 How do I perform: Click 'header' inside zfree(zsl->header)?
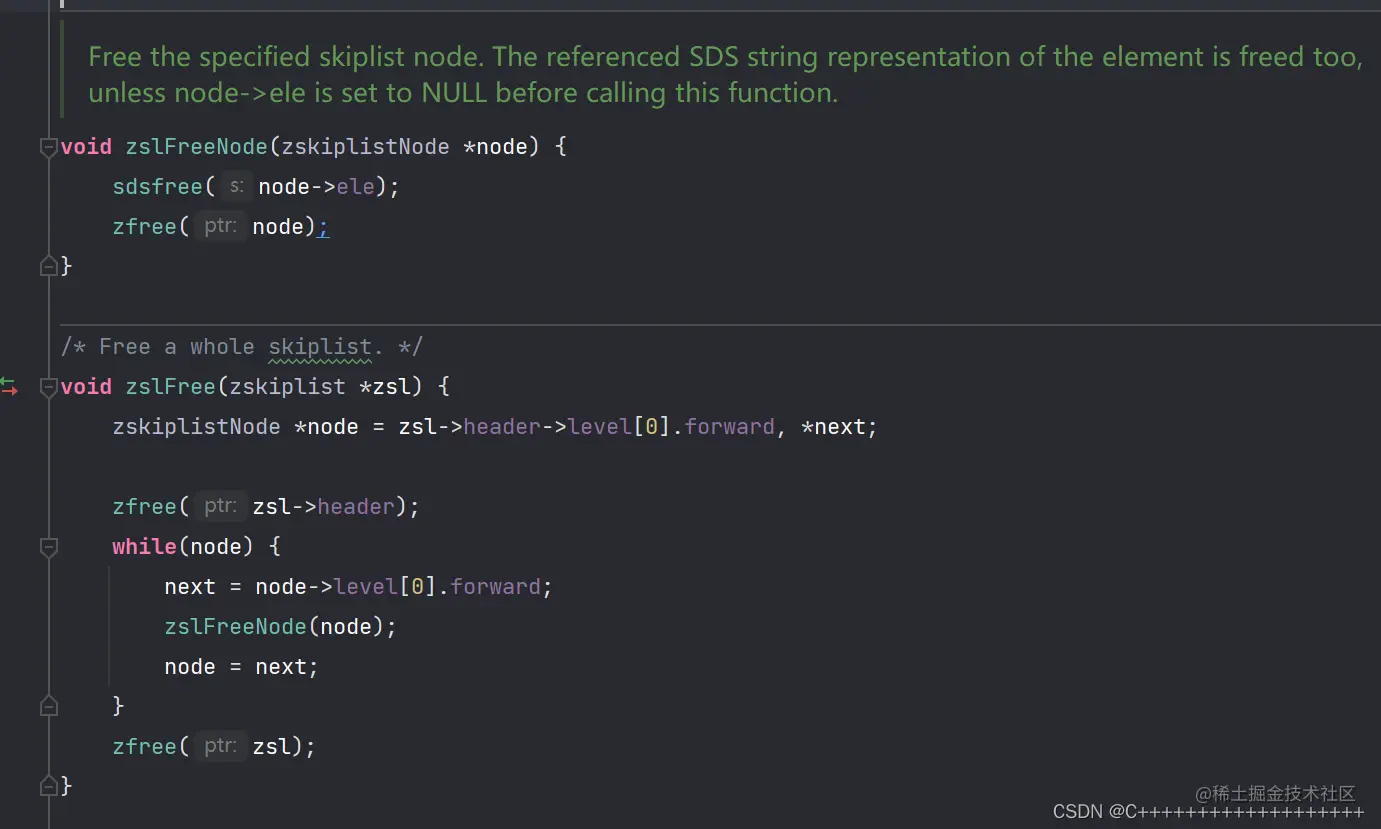point(356,507)
